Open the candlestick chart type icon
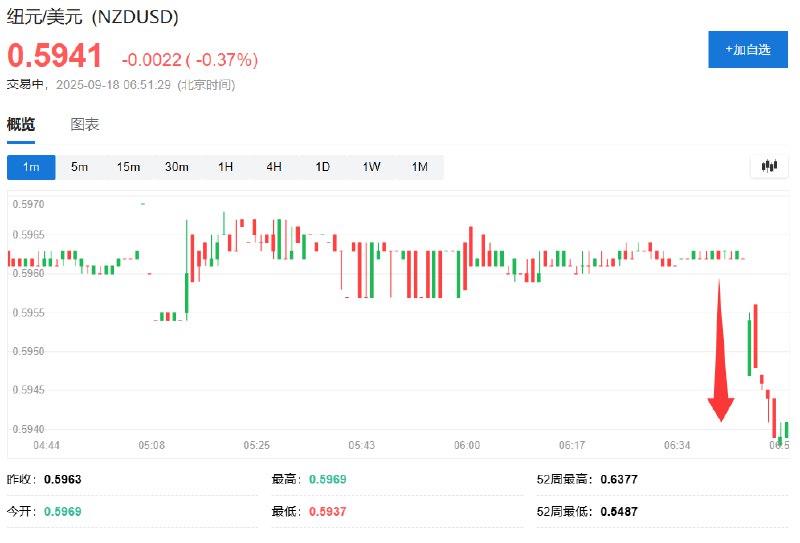The width and height of the screenshot is (800, 543). 769,166
